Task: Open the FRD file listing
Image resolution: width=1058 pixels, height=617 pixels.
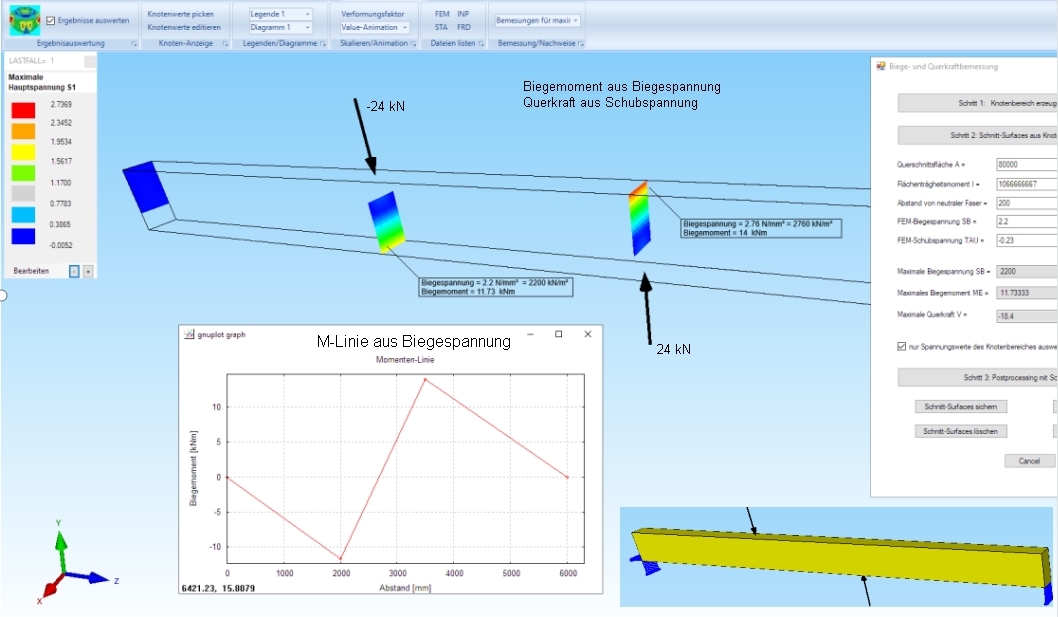Action: point(464,28)
